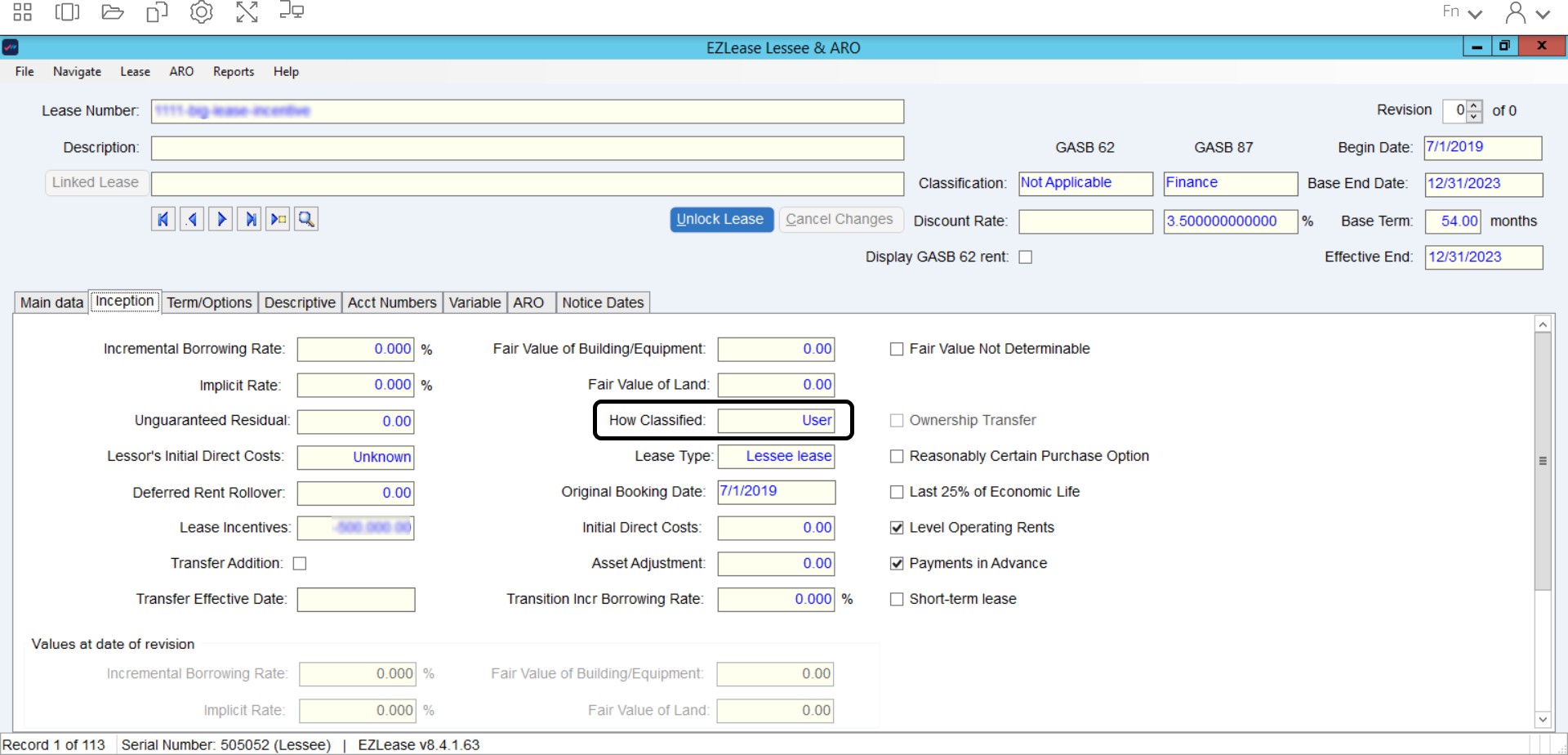Check Short-term lease checkbox
This screenshot has height=755, width=1568.
point(897,599)
